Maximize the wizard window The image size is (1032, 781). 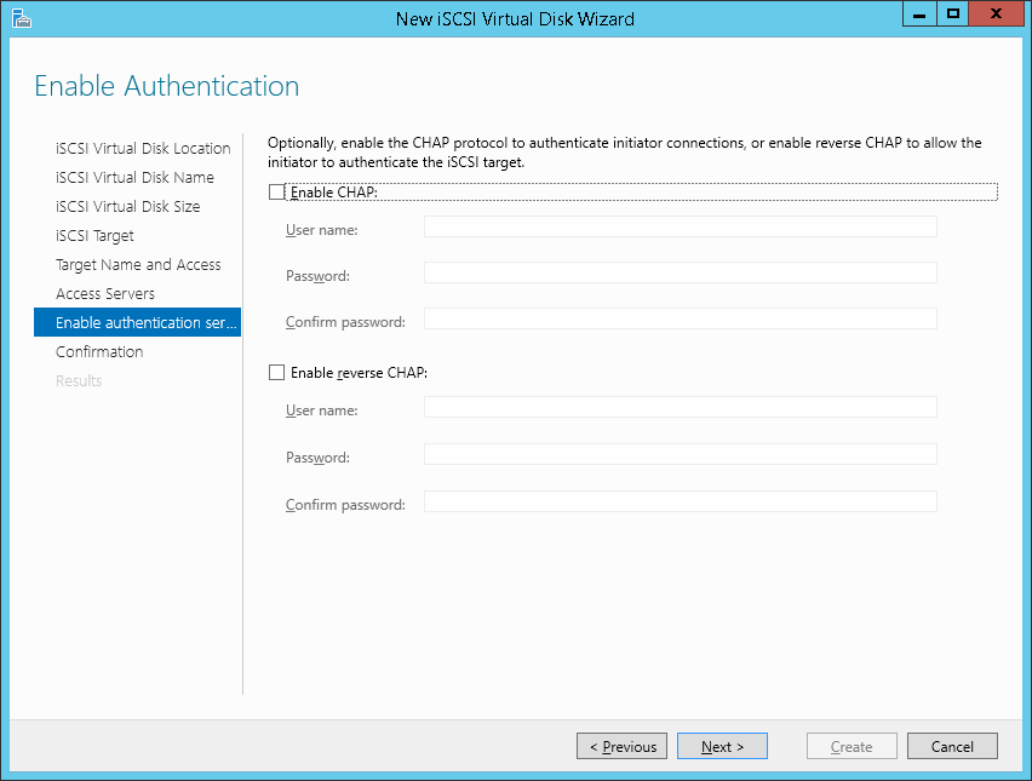point(953,15)
